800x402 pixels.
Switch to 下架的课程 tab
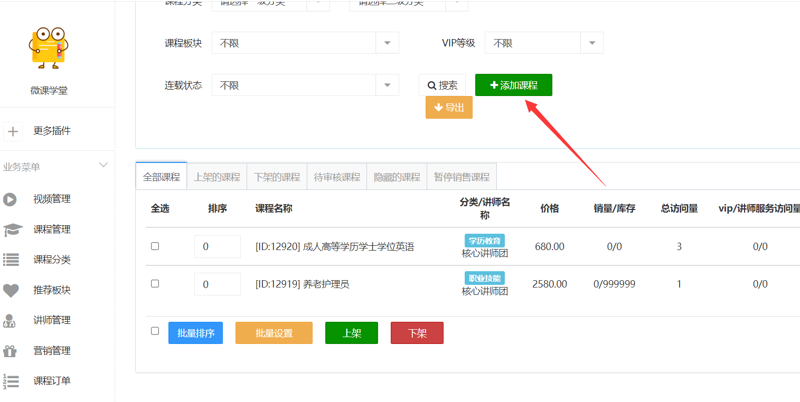[x=277, y=177]
